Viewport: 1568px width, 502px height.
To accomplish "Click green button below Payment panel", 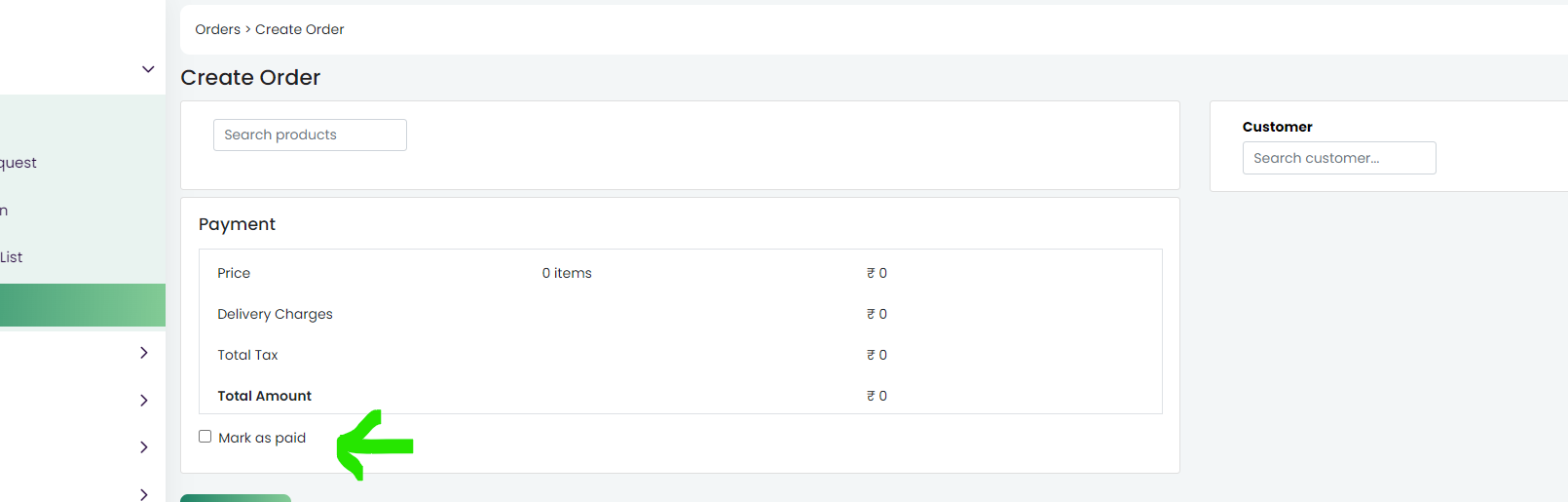I will click(x=236, y=498).
